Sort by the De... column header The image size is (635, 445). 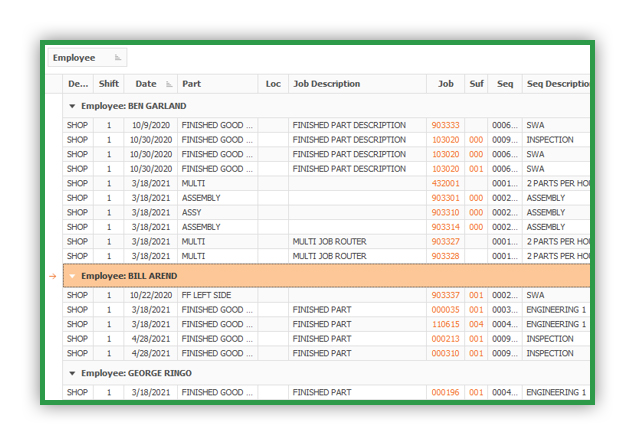(x=78, y=84)
